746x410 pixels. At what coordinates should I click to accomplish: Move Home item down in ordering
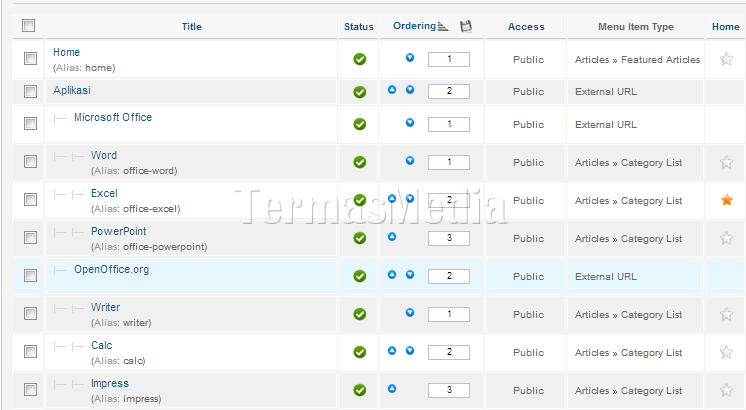point(410,58)
